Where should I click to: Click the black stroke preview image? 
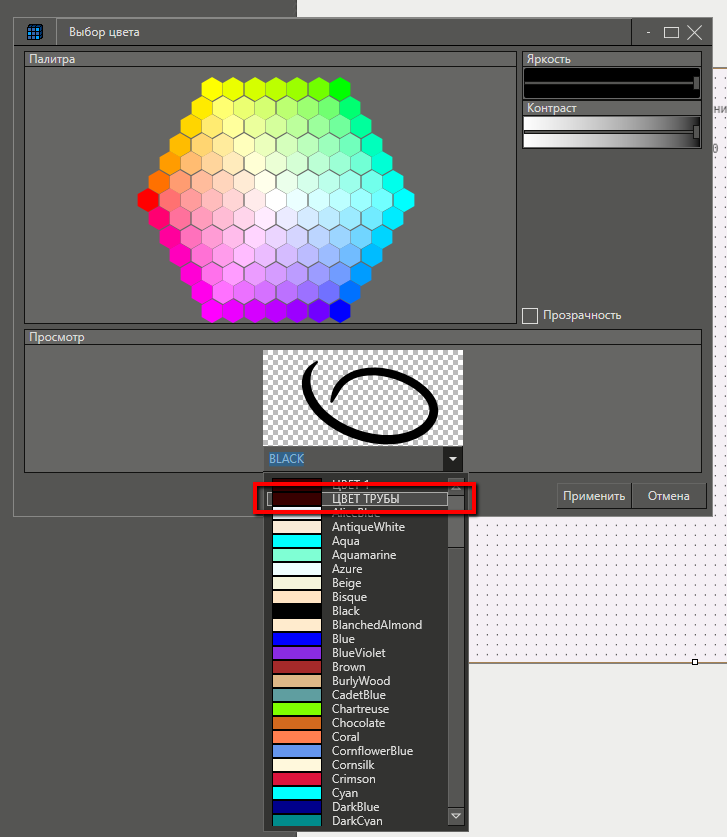click(363, 398)
